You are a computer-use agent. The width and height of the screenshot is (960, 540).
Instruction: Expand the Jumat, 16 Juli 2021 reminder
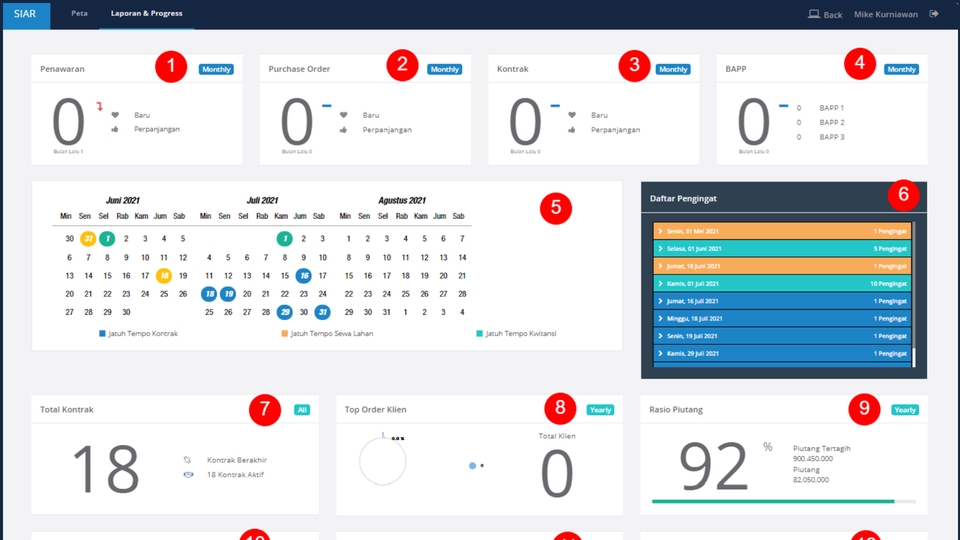pos(782,301)
